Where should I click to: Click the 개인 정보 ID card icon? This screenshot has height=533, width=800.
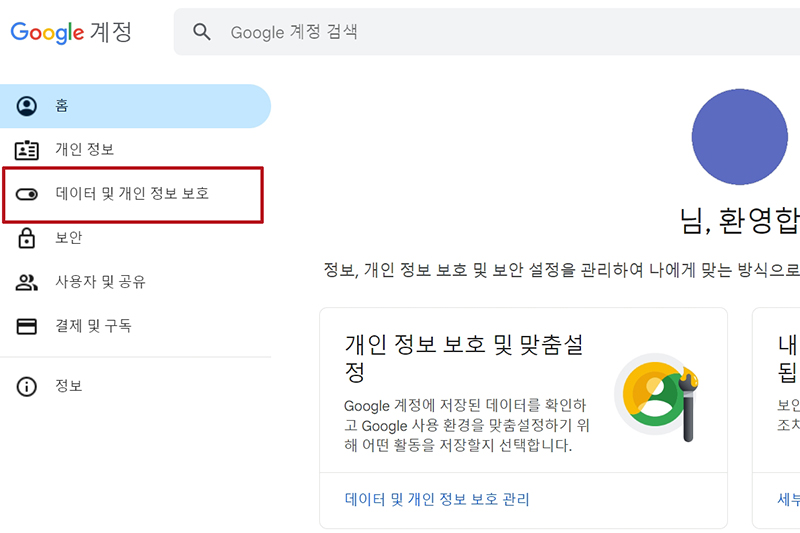point(27,150)
